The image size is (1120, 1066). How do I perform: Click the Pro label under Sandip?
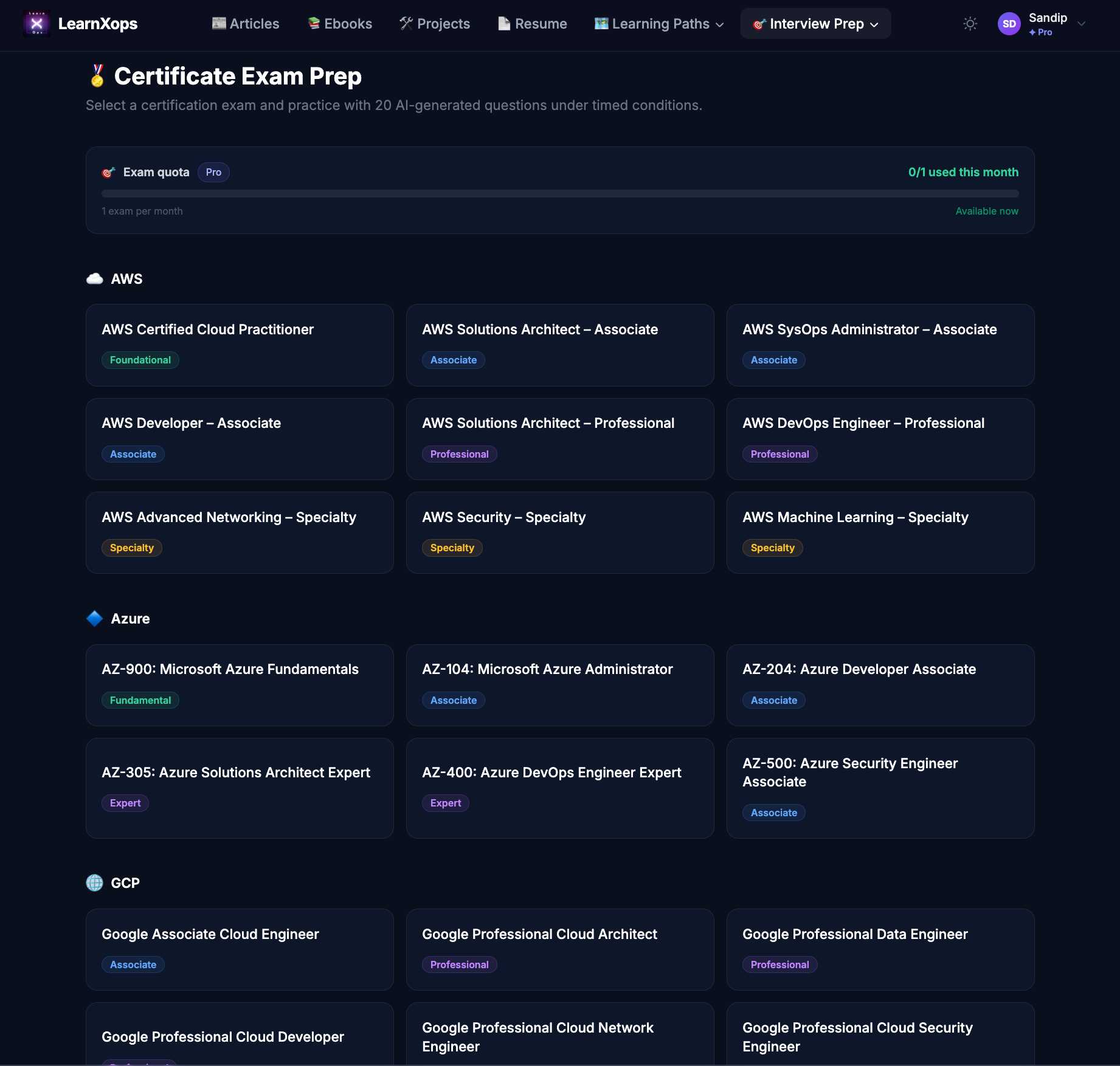click(1040, 33)
